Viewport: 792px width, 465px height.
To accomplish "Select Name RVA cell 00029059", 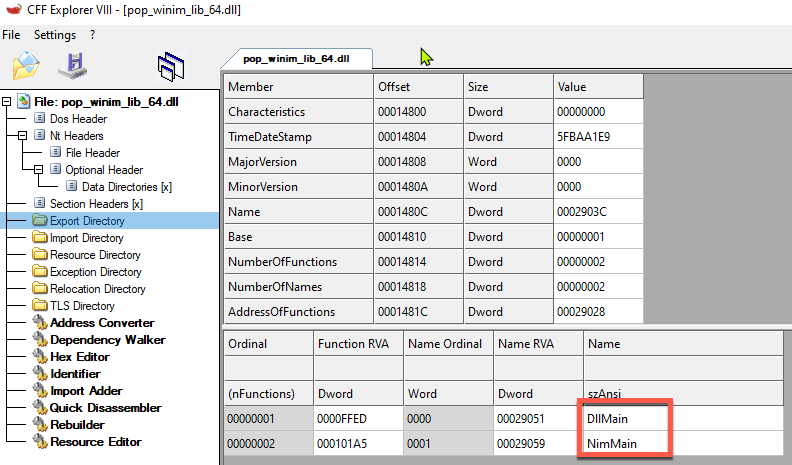I will 538,444.
